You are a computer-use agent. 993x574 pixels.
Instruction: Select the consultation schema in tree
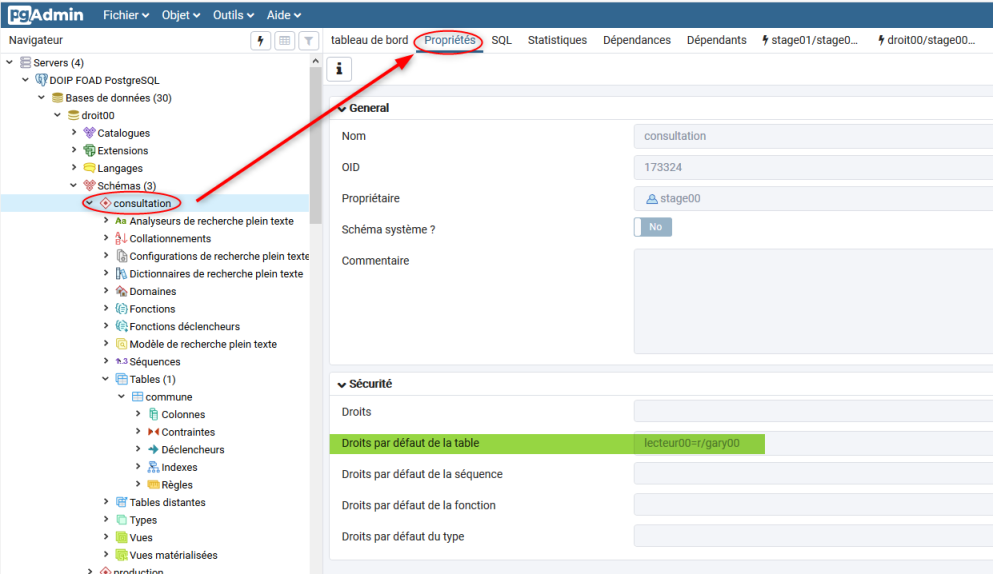click(x=141, y=203)
